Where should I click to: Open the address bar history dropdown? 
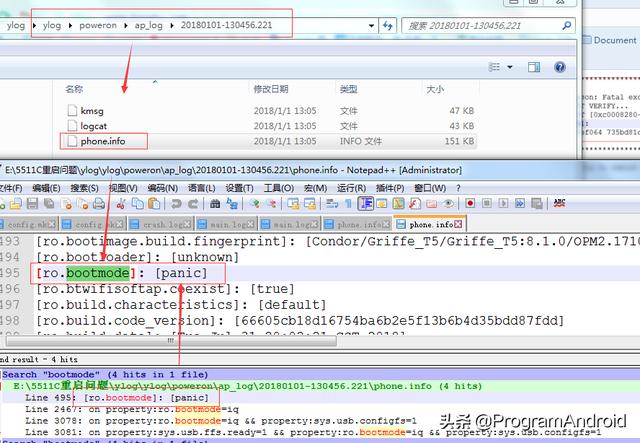point(371,26)
